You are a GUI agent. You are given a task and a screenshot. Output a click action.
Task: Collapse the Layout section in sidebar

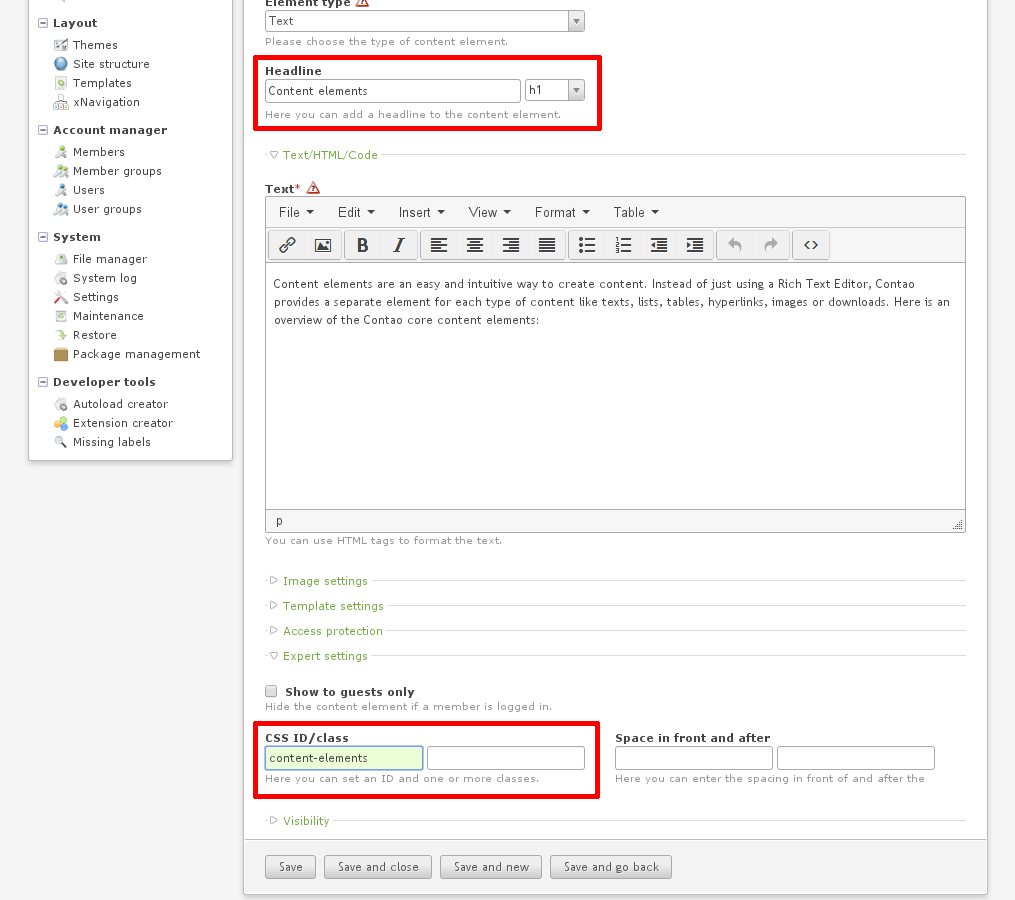point(44,23)
